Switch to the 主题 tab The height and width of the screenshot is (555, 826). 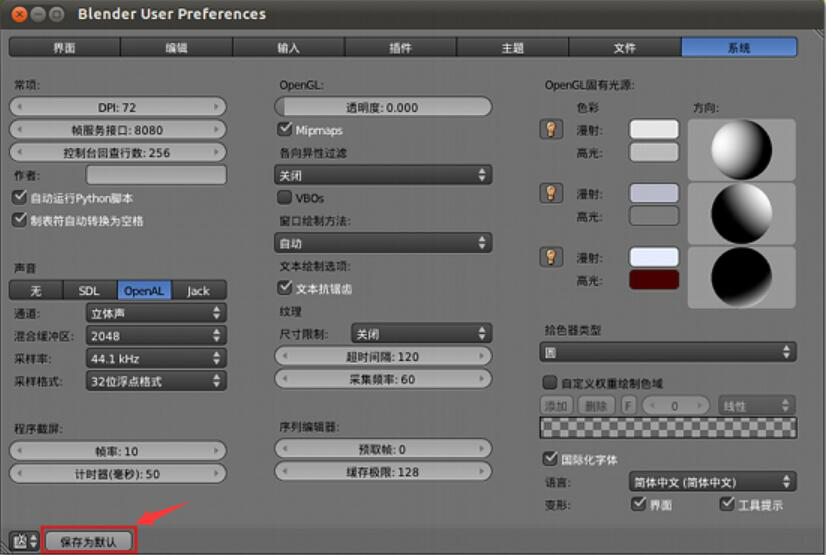click(513, 47)
